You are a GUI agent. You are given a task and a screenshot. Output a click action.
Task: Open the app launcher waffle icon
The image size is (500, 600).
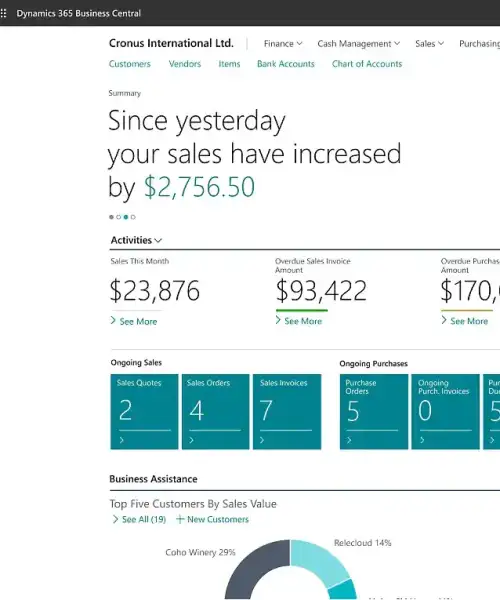tap(3, 13)
